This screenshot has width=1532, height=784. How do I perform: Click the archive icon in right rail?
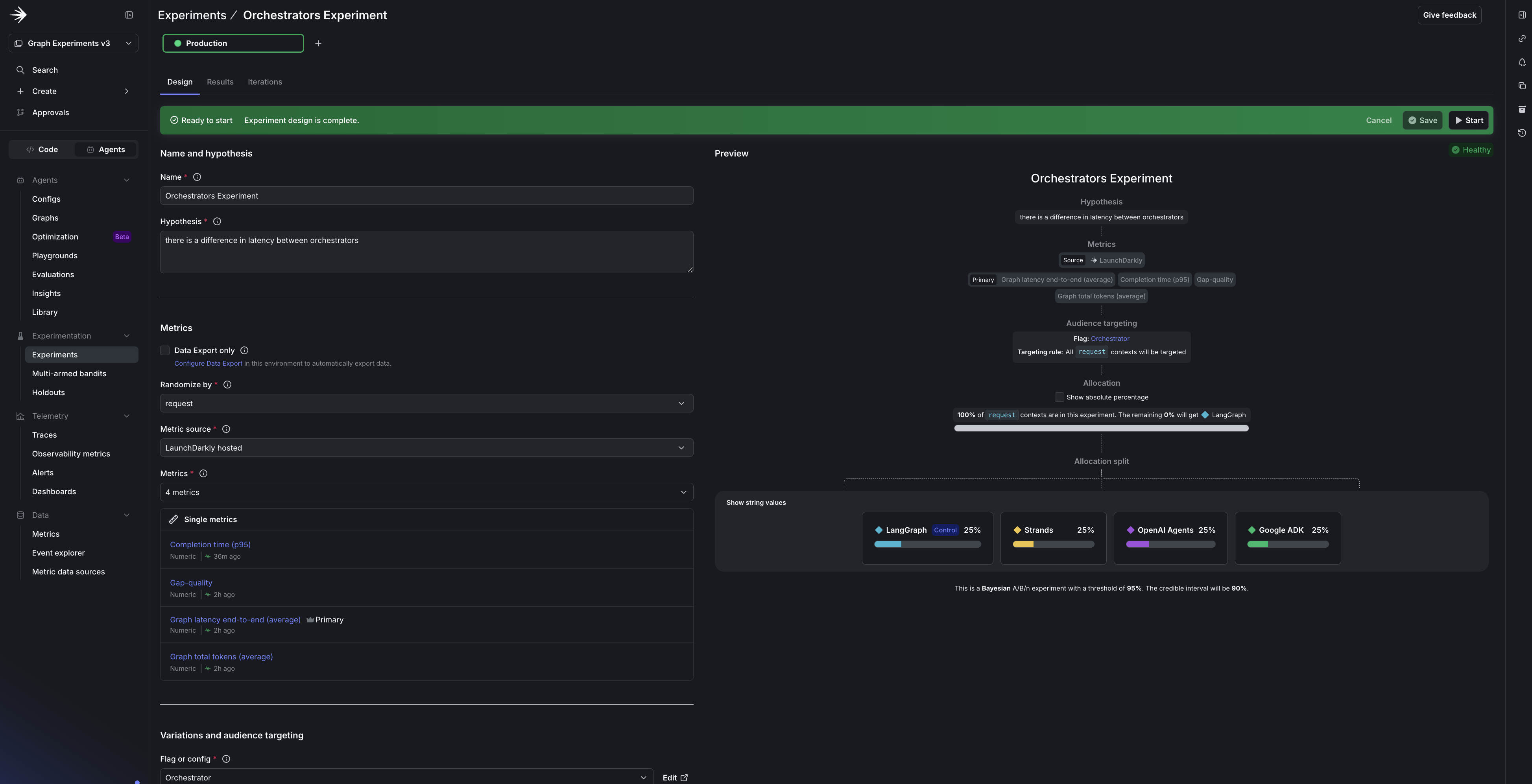coord(1522,109)
